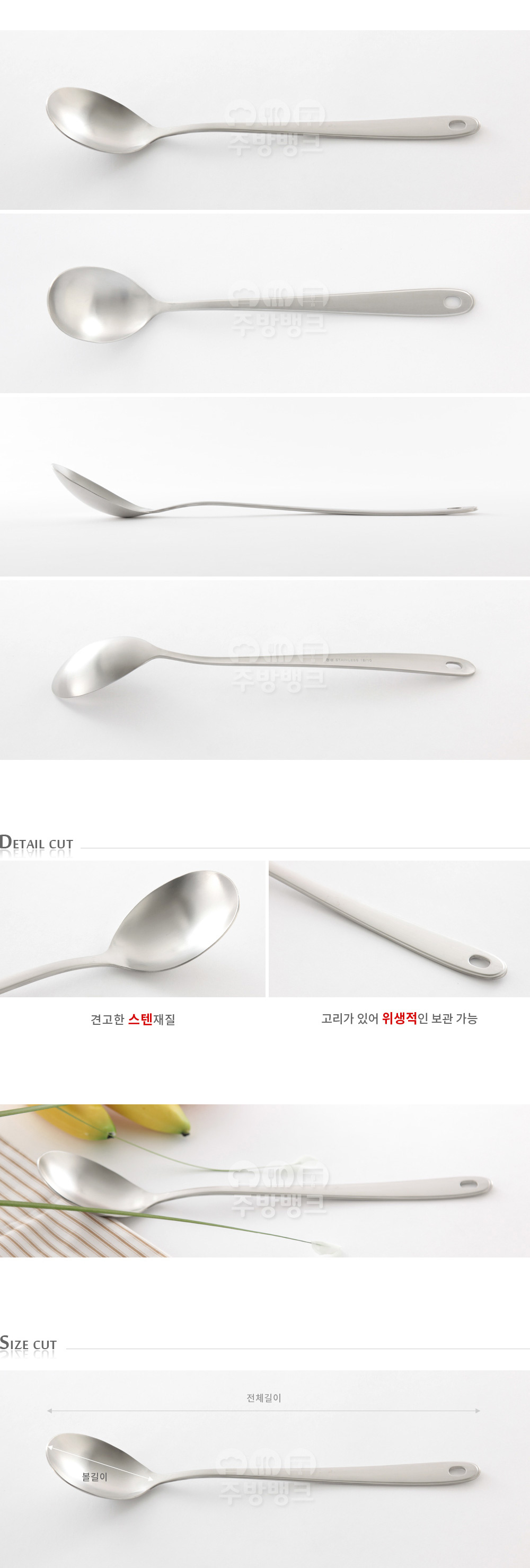Image resolution: width=530 pixels, height=1568 pixels.
Task: Click the caption about sturdy stainless material
Action: tap(132, 1019)
